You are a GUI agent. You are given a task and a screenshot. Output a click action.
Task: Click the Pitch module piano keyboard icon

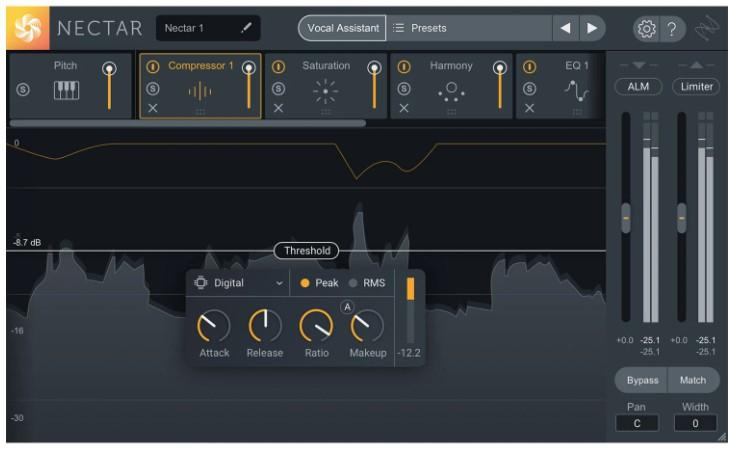pyautogui.click(x=66, y=90)
